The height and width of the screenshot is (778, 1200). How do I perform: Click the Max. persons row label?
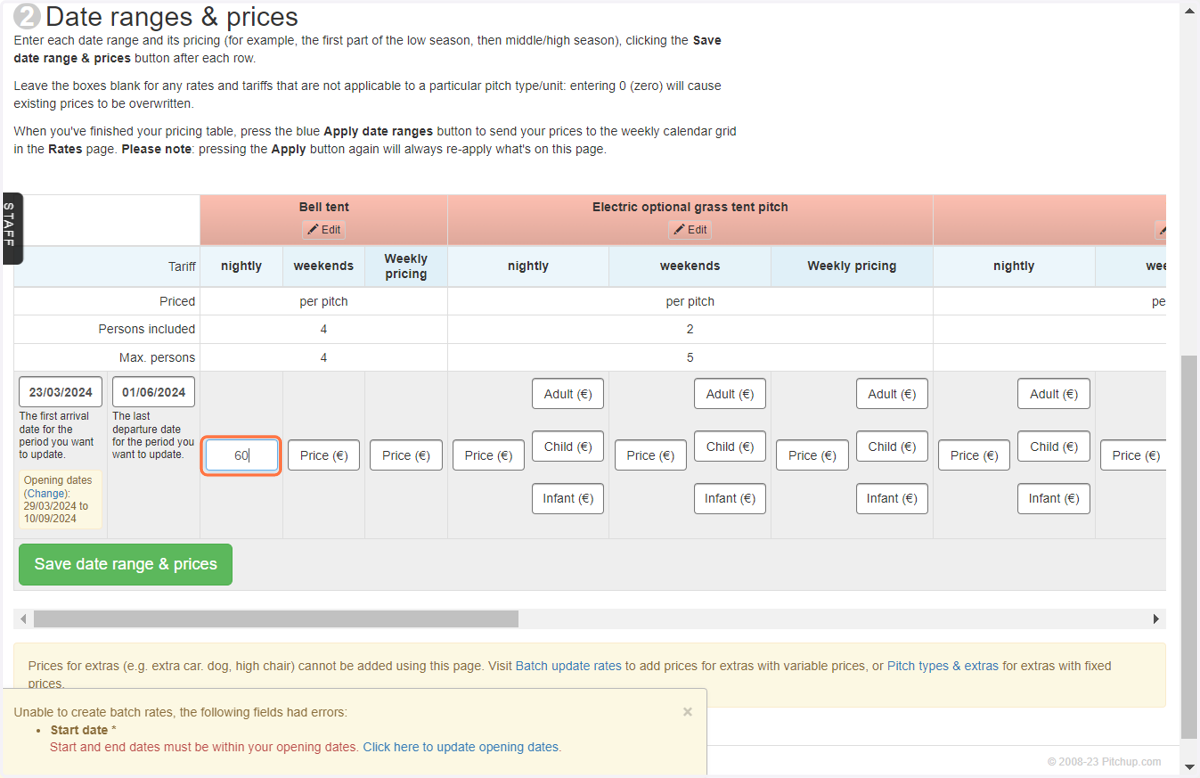coord(157,357)
